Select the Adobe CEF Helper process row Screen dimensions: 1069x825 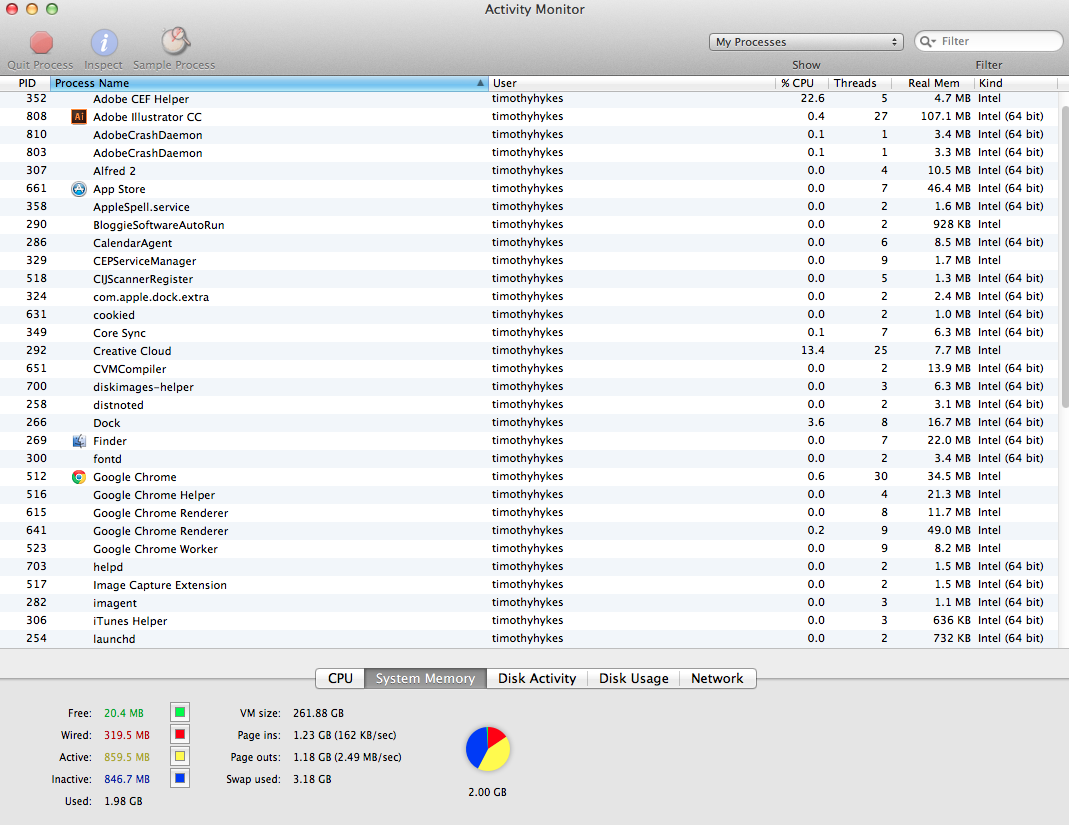(528, 99)
